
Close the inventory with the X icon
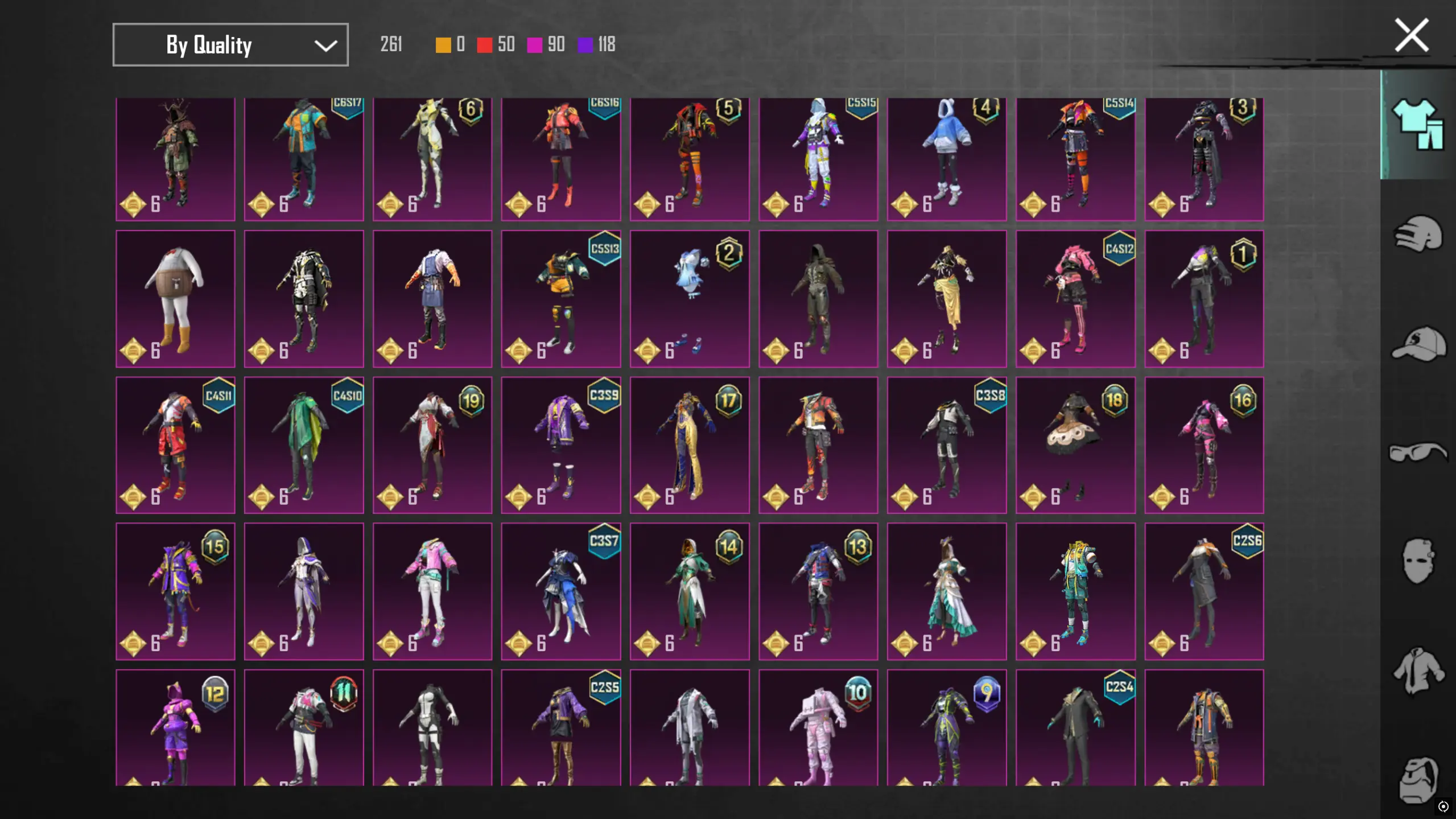(x=1411, y=35)
